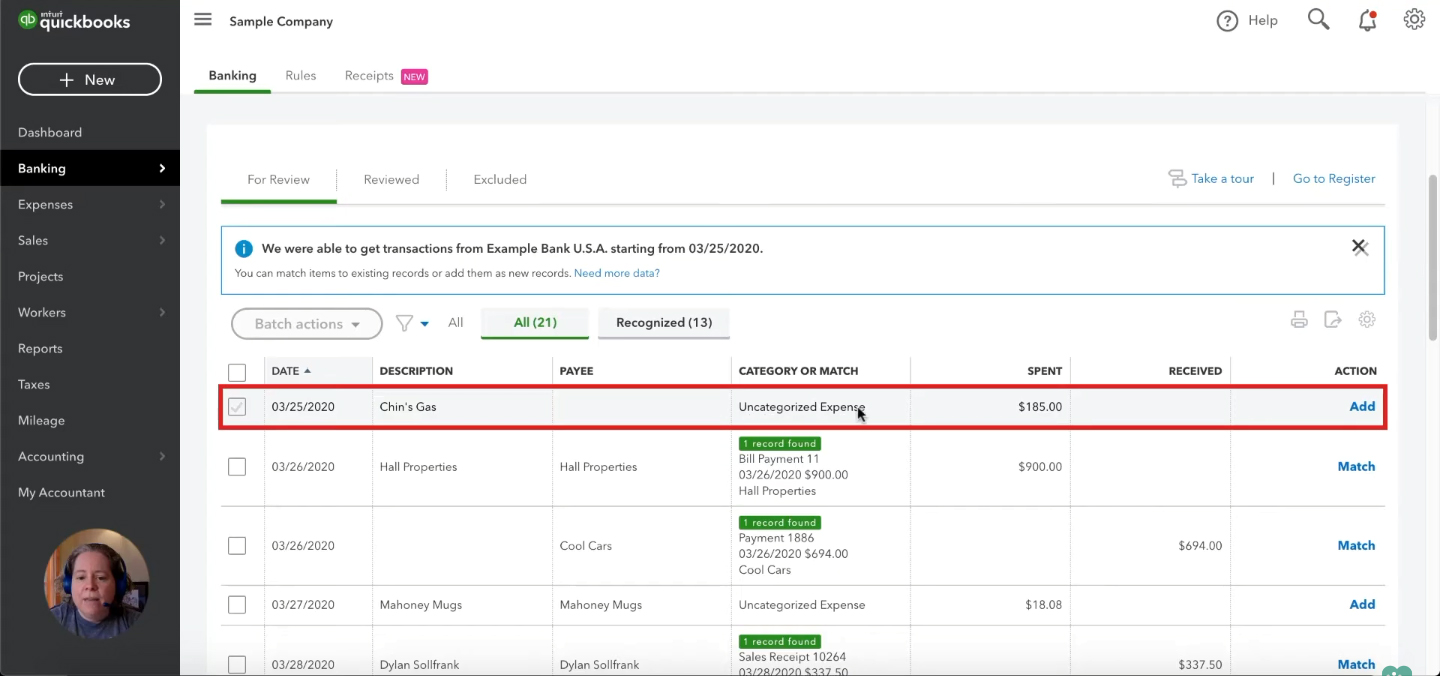
Task: Click the blue info icon in banner
Action: click(x=244, y=249)
